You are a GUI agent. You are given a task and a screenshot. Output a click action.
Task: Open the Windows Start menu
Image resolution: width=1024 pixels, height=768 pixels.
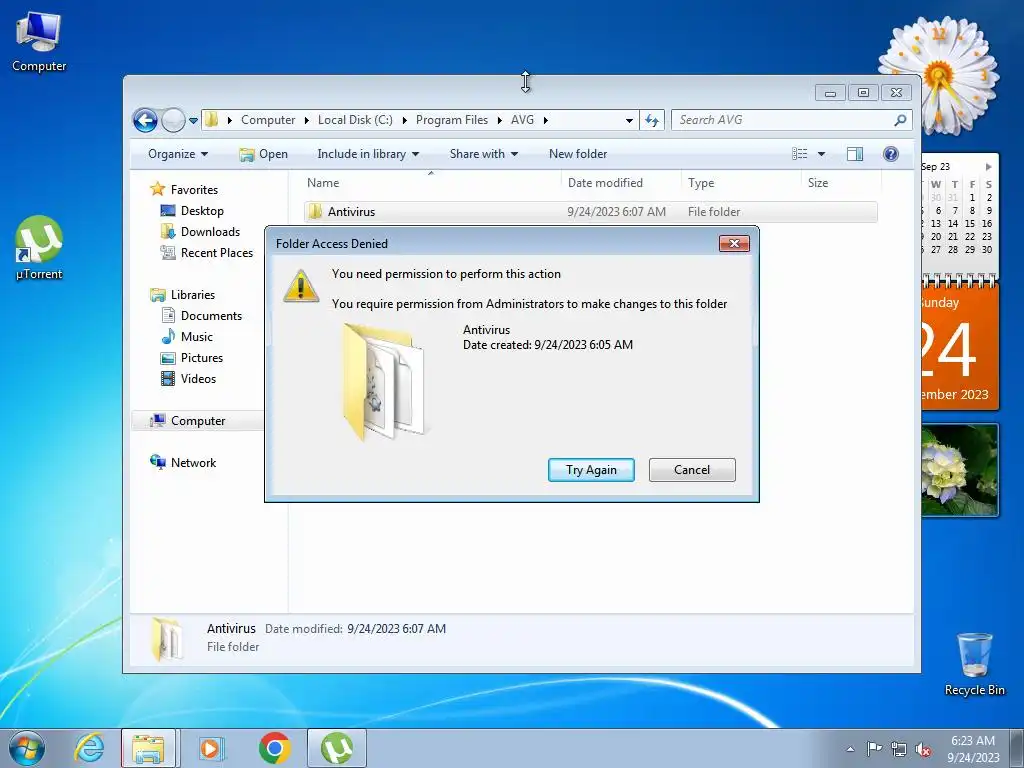[x=27, y=748]
